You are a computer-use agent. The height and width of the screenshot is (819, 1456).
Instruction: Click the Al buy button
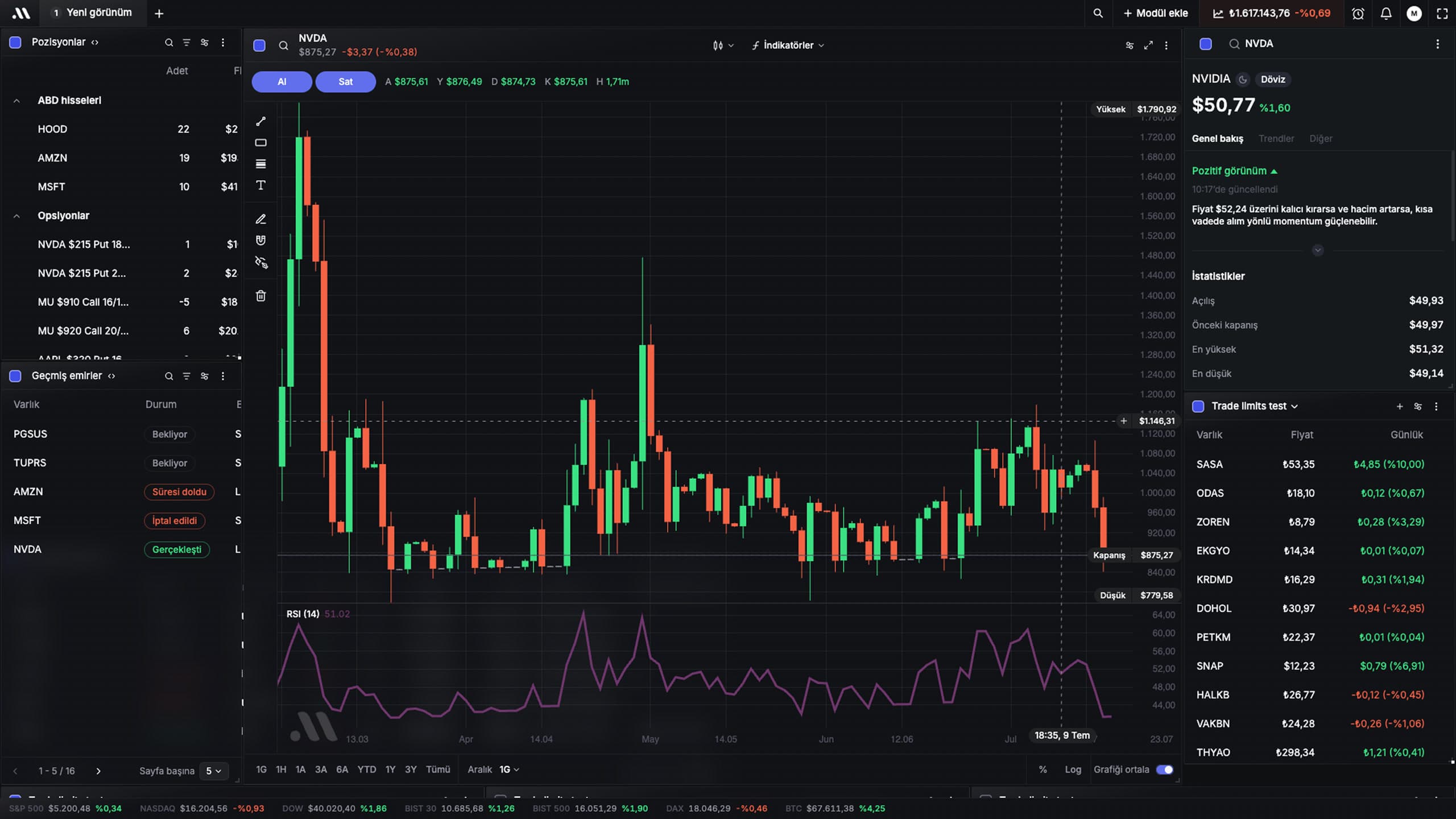click(x=282, y=82)
